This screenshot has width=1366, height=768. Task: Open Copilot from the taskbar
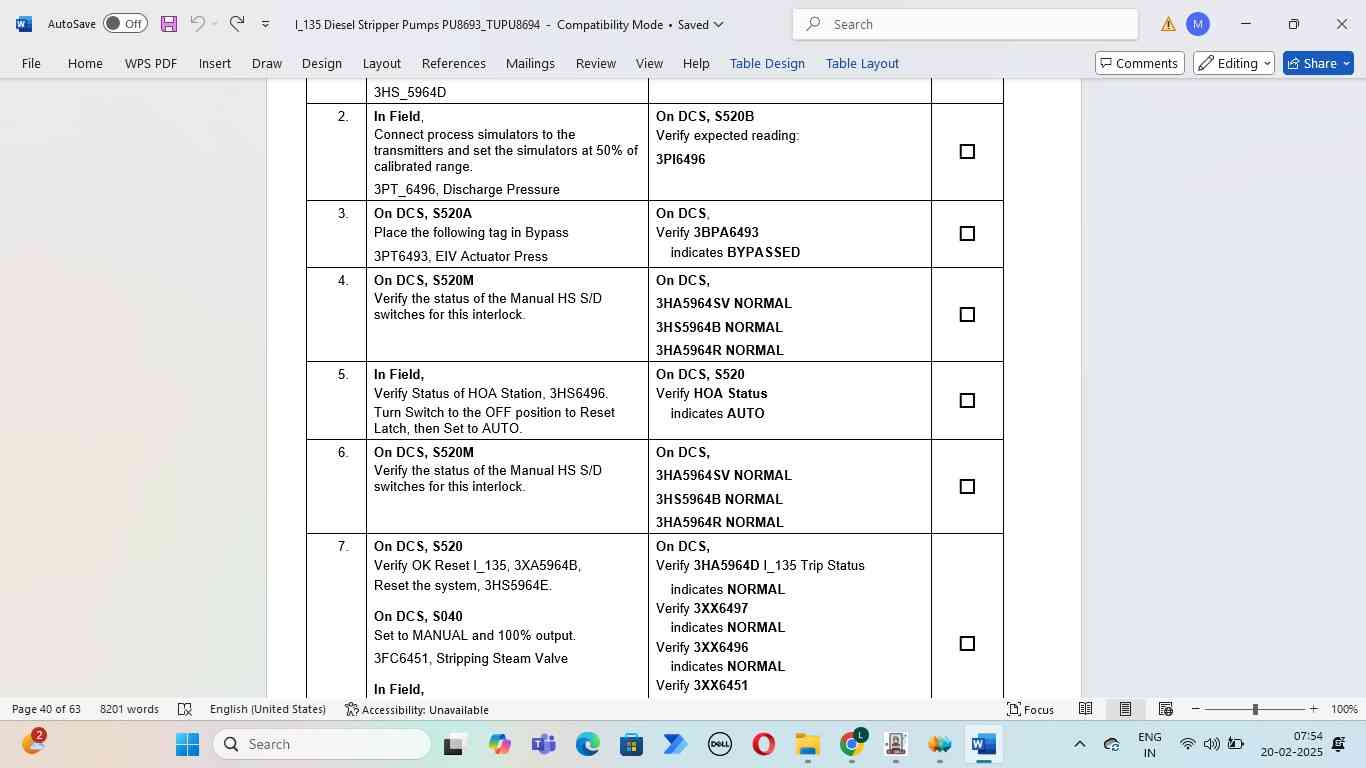coord(499,744)
